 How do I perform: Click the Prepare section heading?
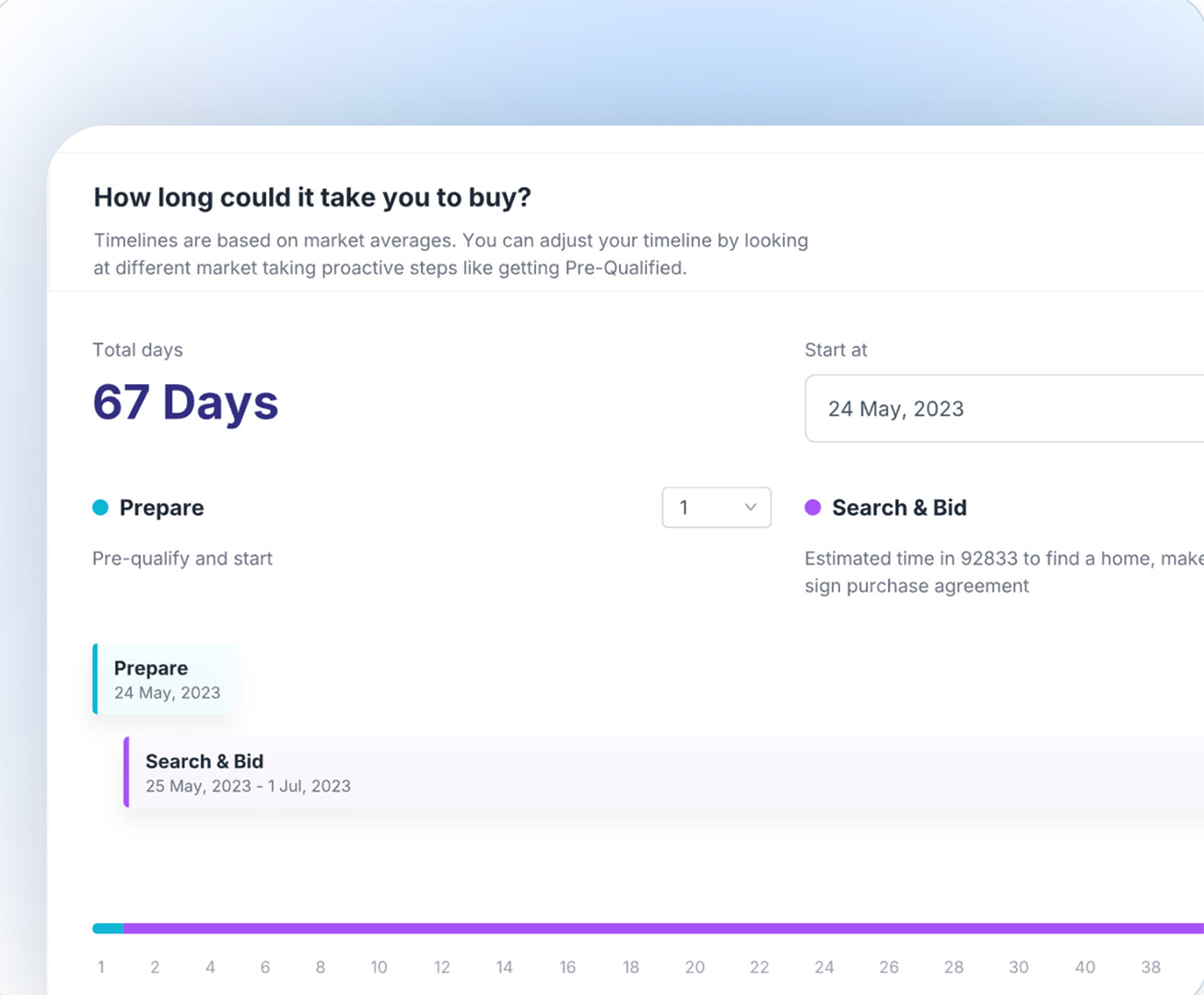click(x=161, y=508)
